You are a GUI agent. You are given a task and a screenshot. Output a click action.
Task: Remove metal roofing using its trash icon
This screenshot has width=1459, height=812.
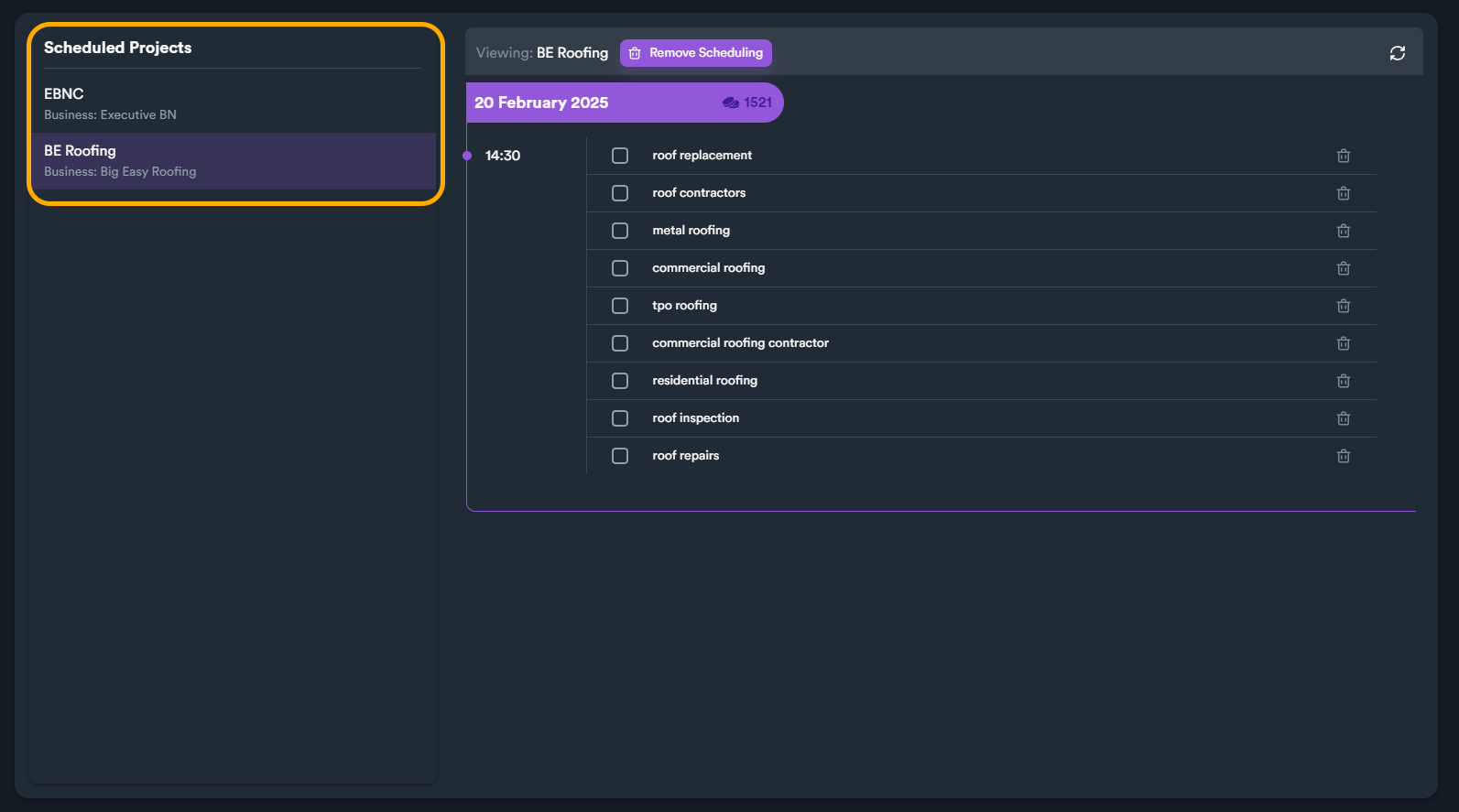[x=1343, y=231]
